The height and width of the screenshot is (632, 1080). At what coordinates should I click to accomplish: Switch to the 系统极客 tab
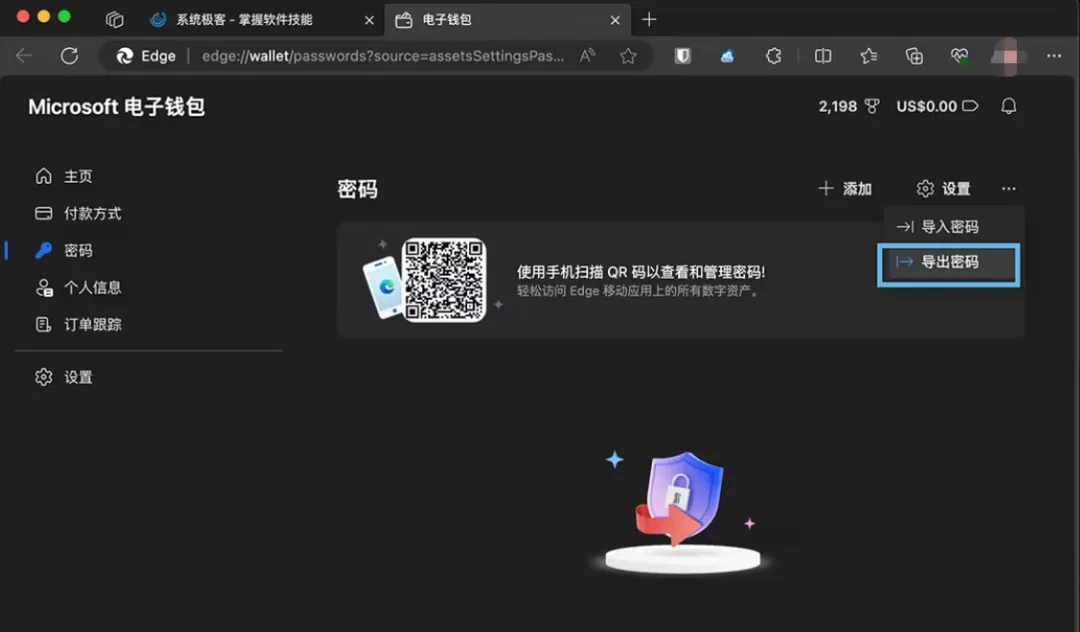[245, 19]
